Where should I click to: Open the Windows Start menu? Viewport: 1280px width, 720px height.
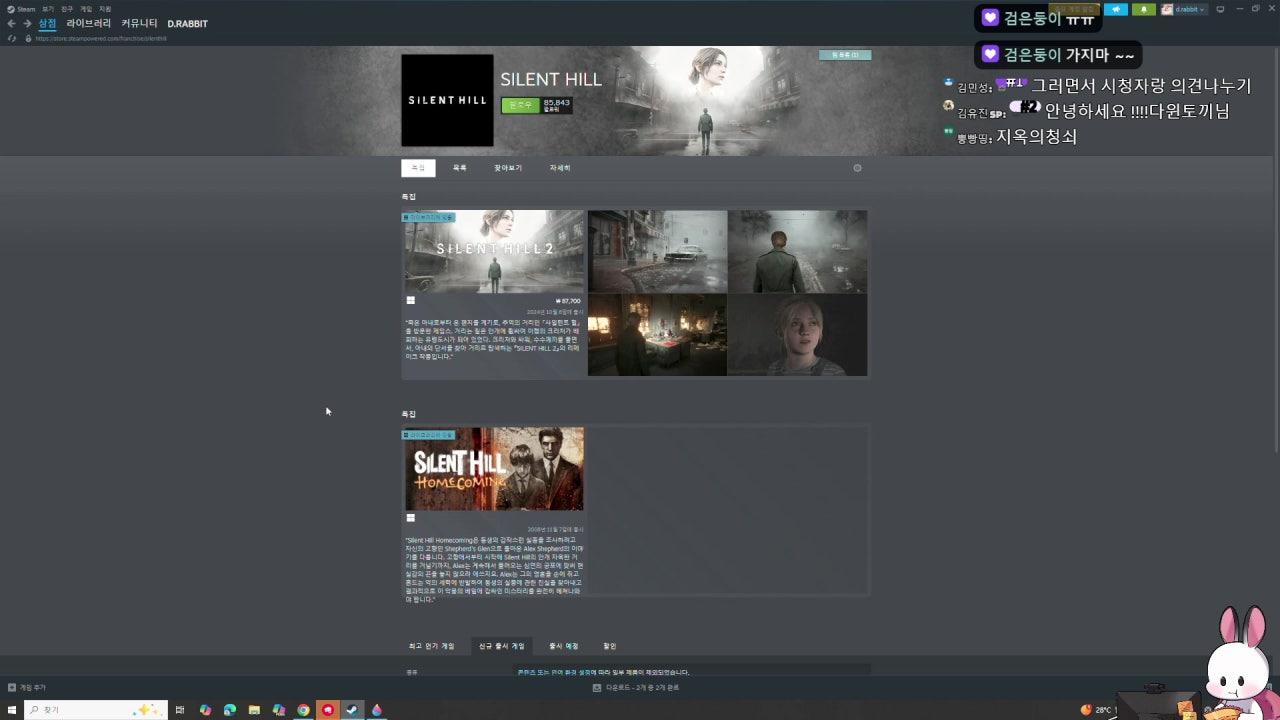[12, 710]
